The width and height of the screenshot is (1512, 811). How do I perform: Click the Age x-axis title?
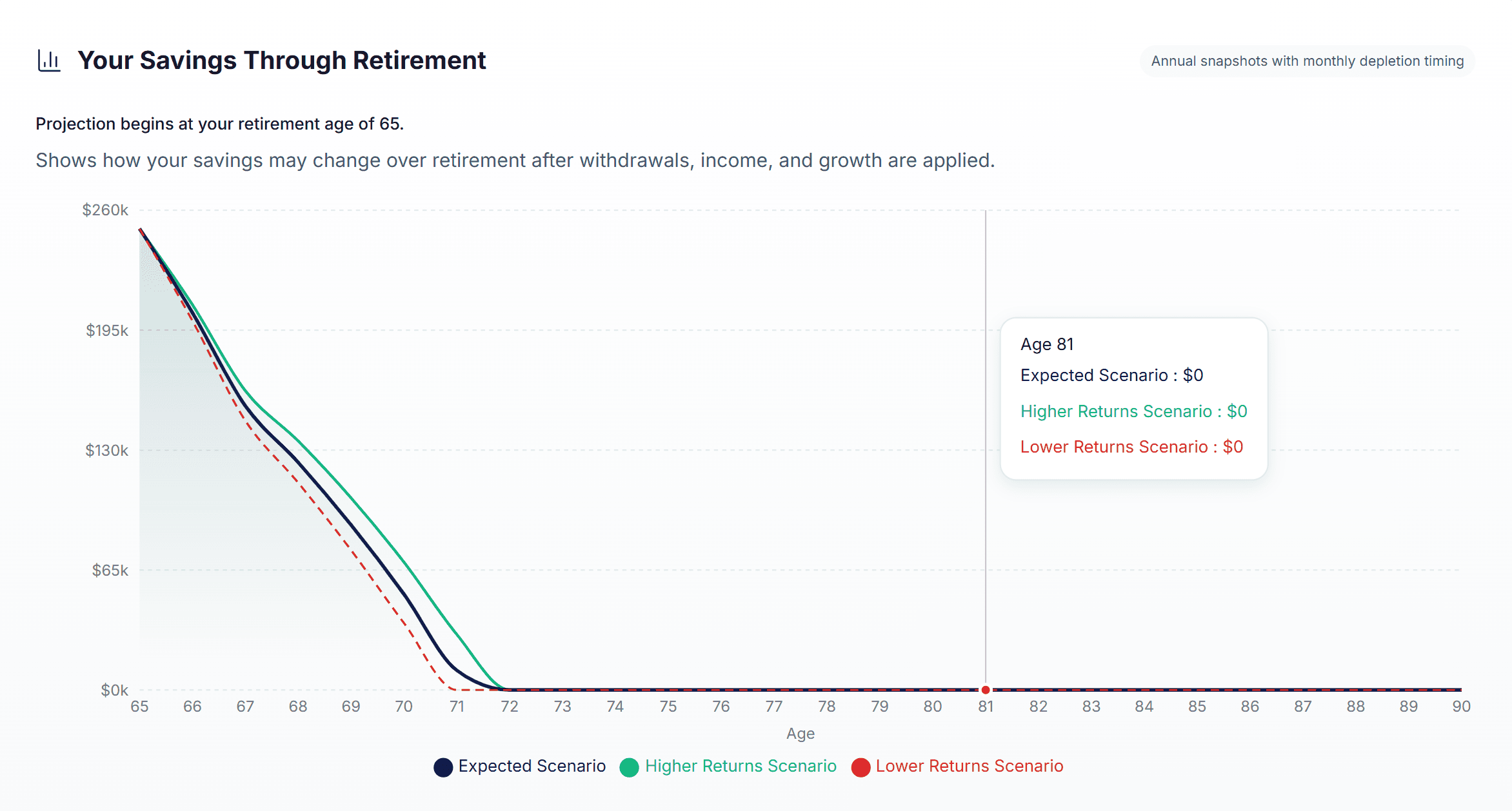tap(801, 734)
